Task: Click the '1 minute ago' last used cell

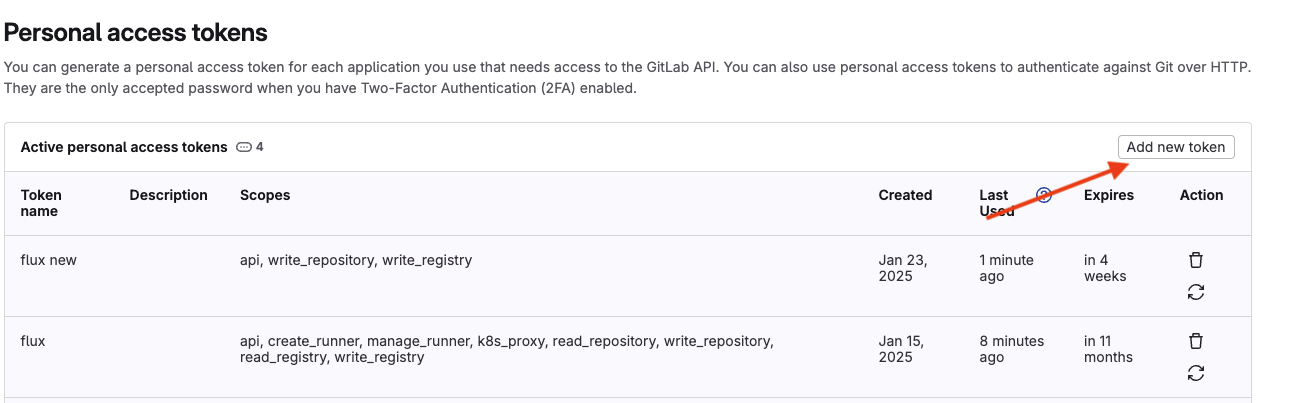Action: point(1007,268)
